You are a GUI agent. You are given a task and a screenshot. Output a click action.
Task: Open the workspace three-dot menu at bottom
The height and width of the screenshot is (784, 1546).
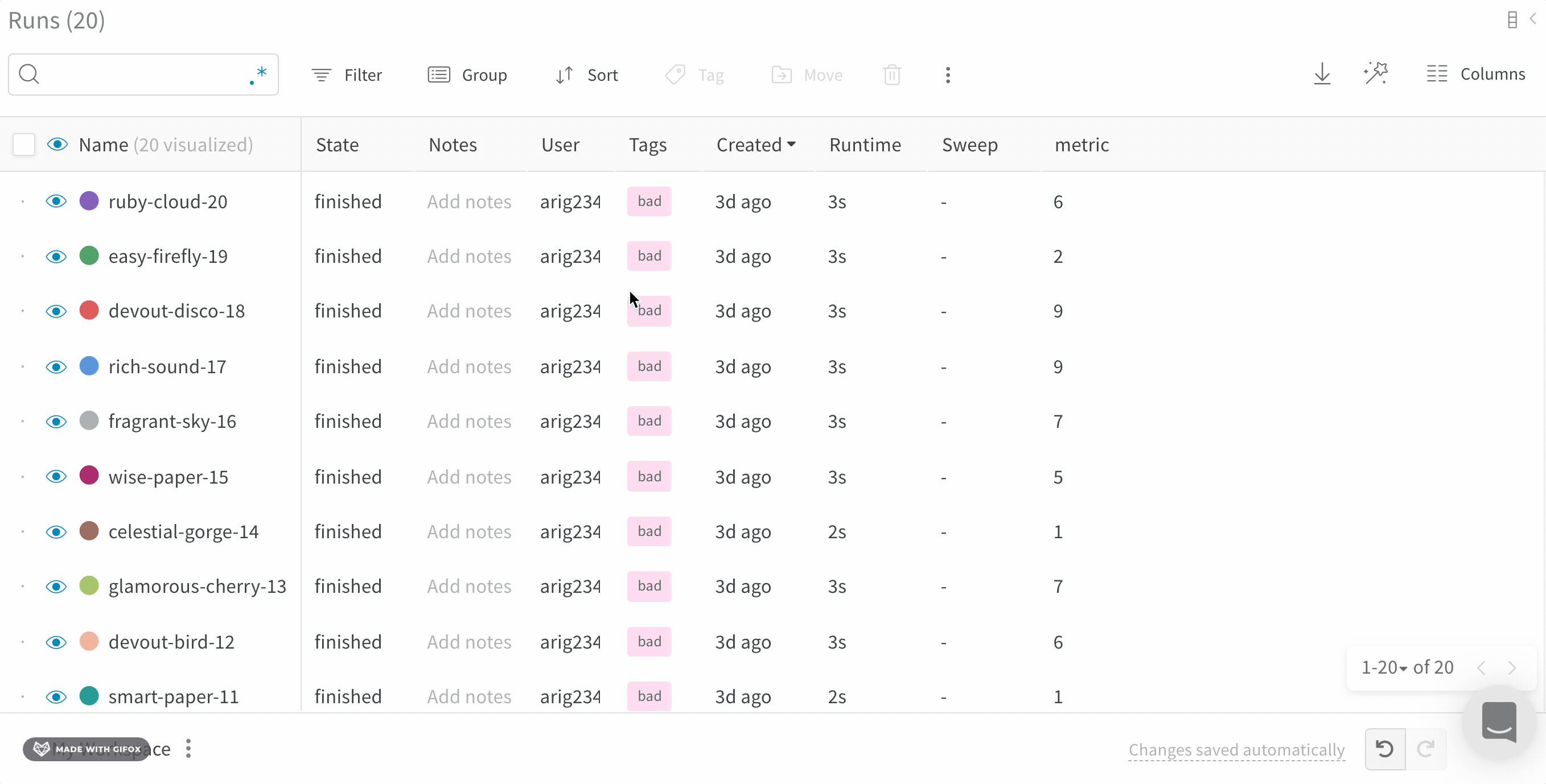click(188, 749)
